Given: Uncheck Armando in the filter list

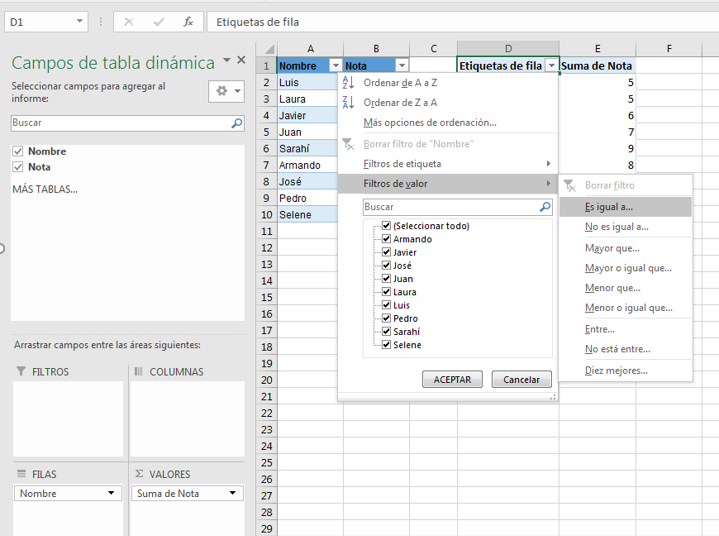Looking at the screenshot, I should point(387,239).
